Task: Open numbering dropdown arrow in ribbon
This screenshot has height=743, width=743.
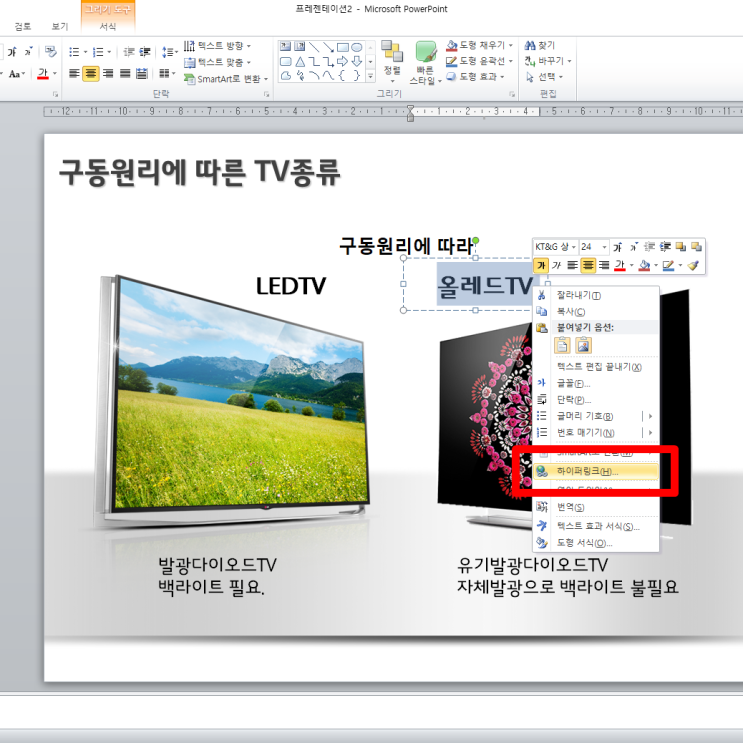Action: 109,52
